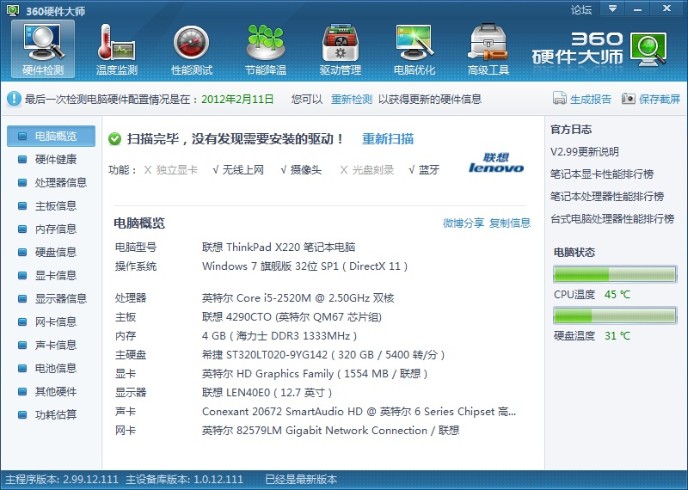Click the 4290CTO motherboard text
688x490 pixels.
(292, 317)
